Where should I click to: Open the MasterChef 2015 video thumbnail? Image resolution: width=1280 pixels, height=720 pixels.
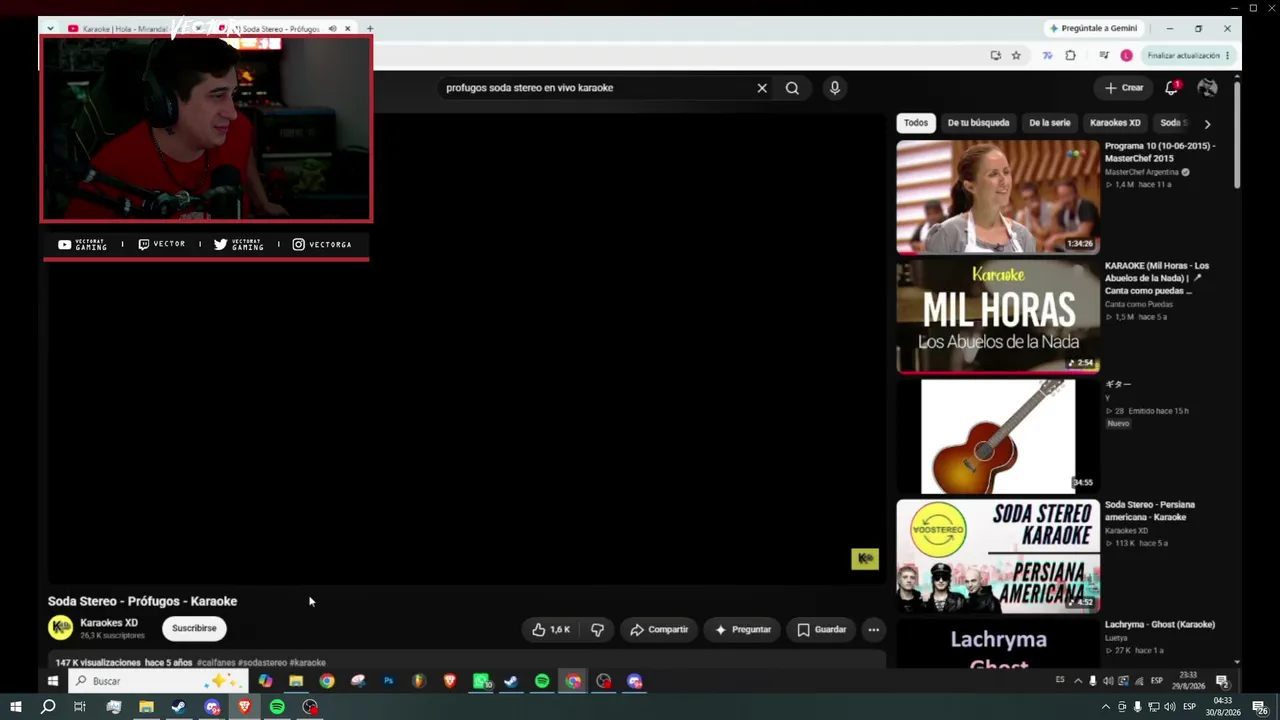pyautogui.click(x=998, y=197)
